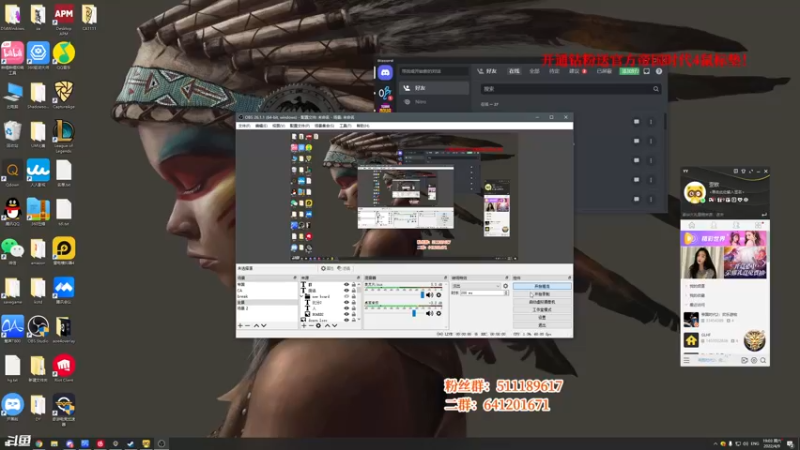Toggle OBS Studio Mode button
800x450 pixels.
pyautogui.click(x=542, y=310)
